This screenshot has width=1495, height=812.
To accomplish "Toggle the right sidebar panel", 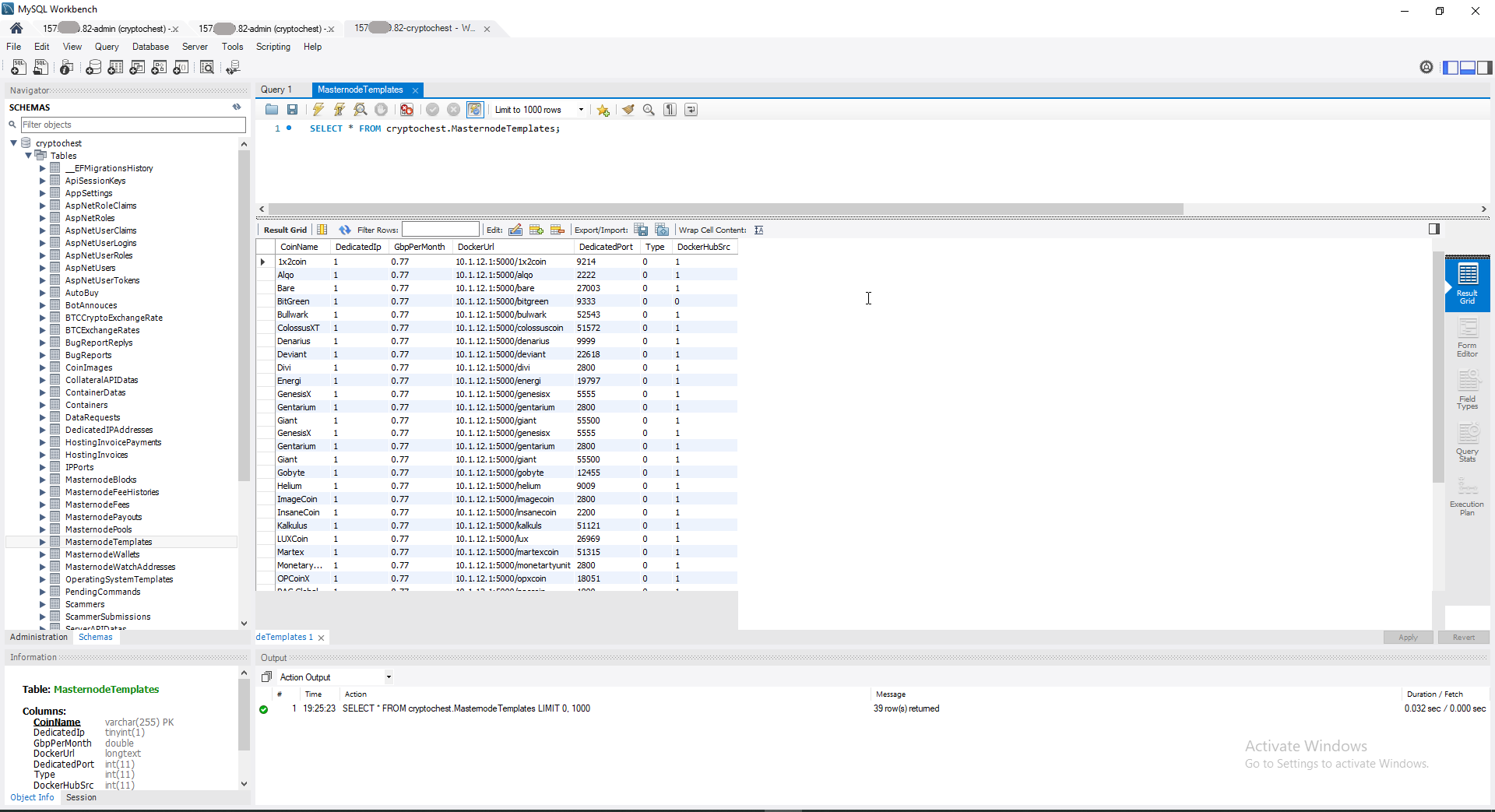I will [1485, 68].
